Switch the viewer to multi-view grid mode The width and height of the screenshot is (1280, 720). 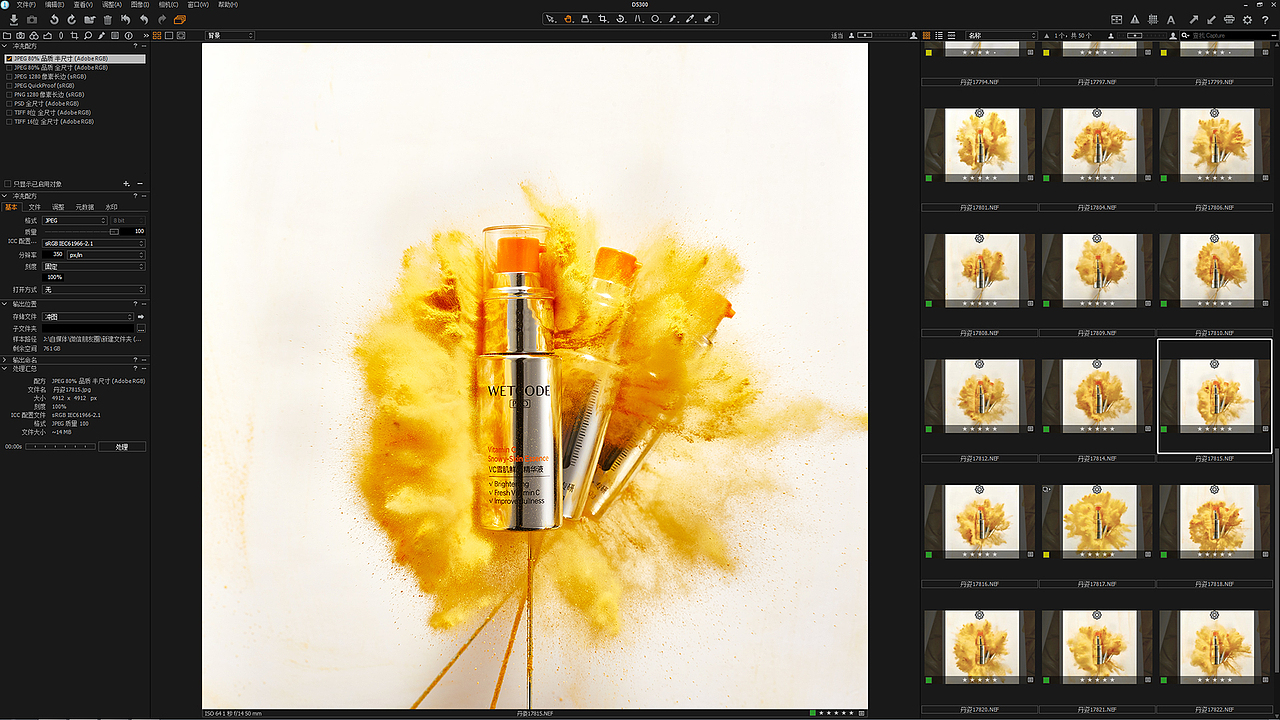coord(156,35)
